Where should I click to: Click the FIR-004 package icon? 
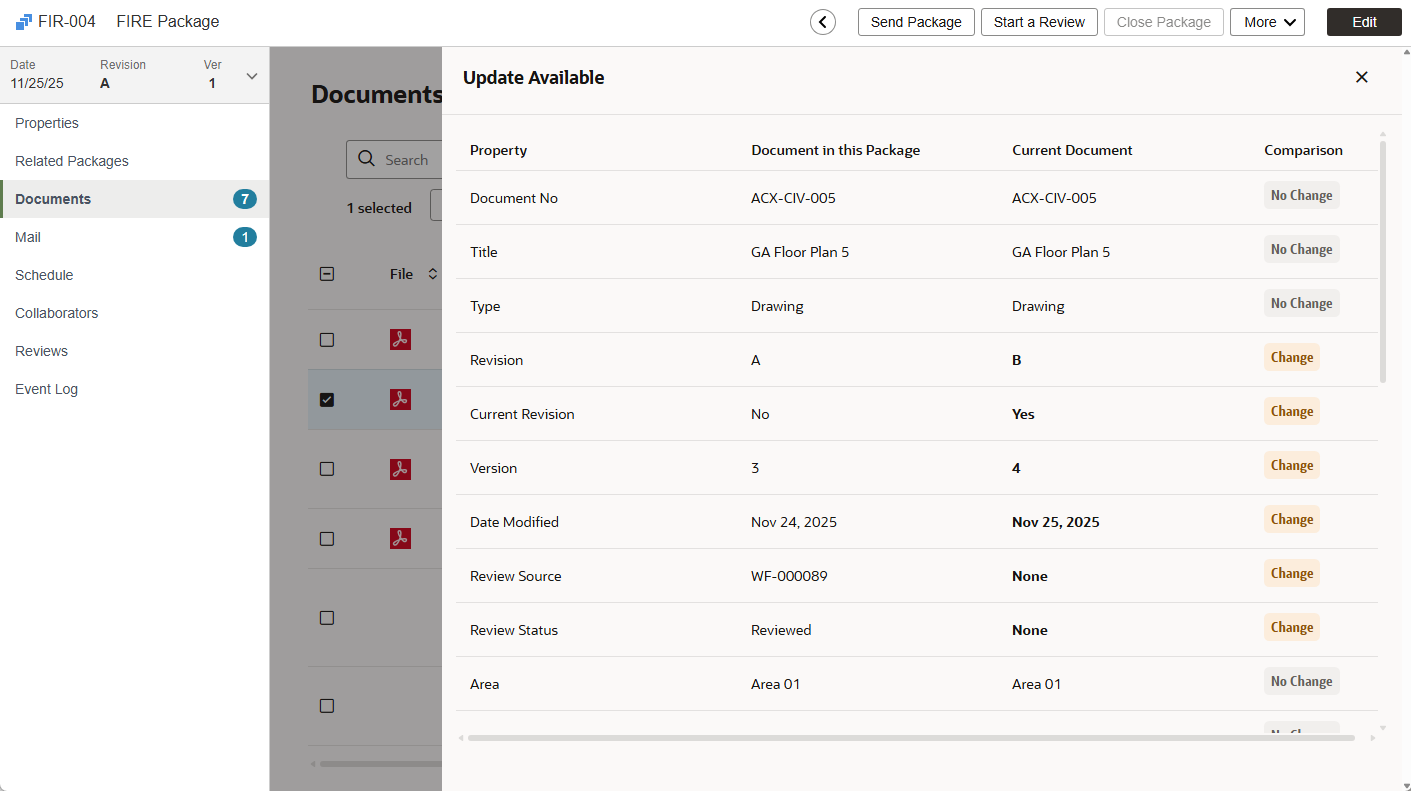pos(24,22)
